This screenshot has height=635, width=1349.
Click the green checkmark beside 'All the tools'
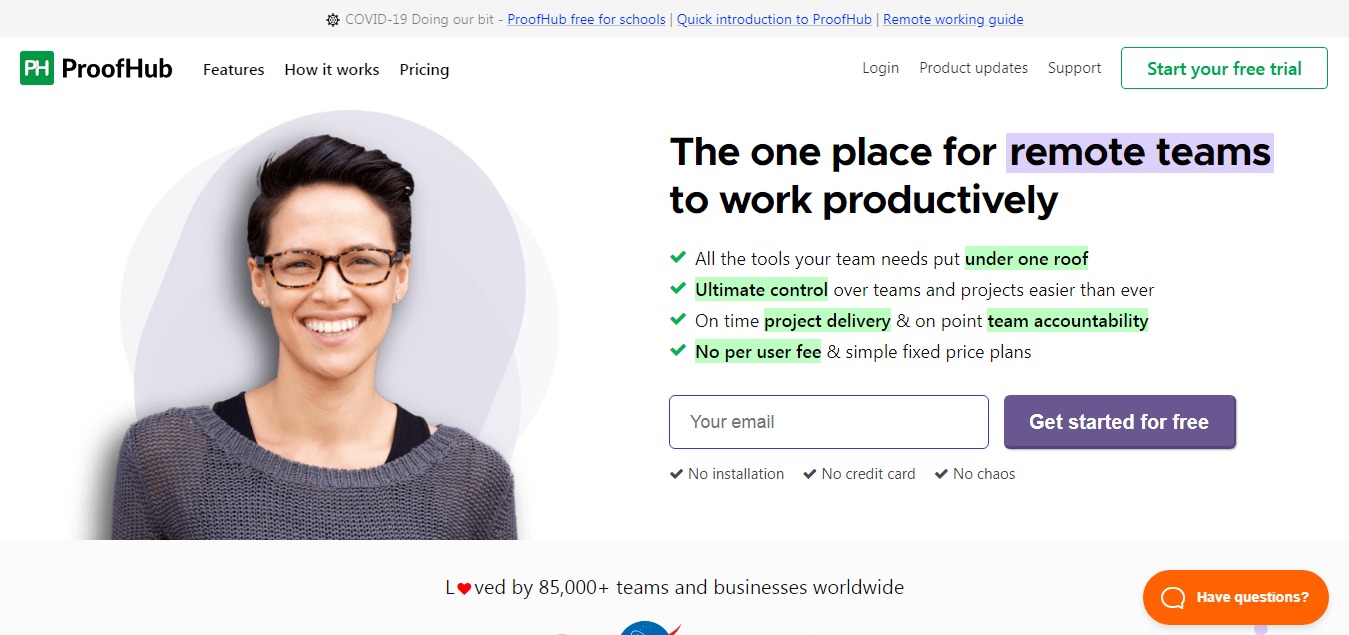[678, 258]
